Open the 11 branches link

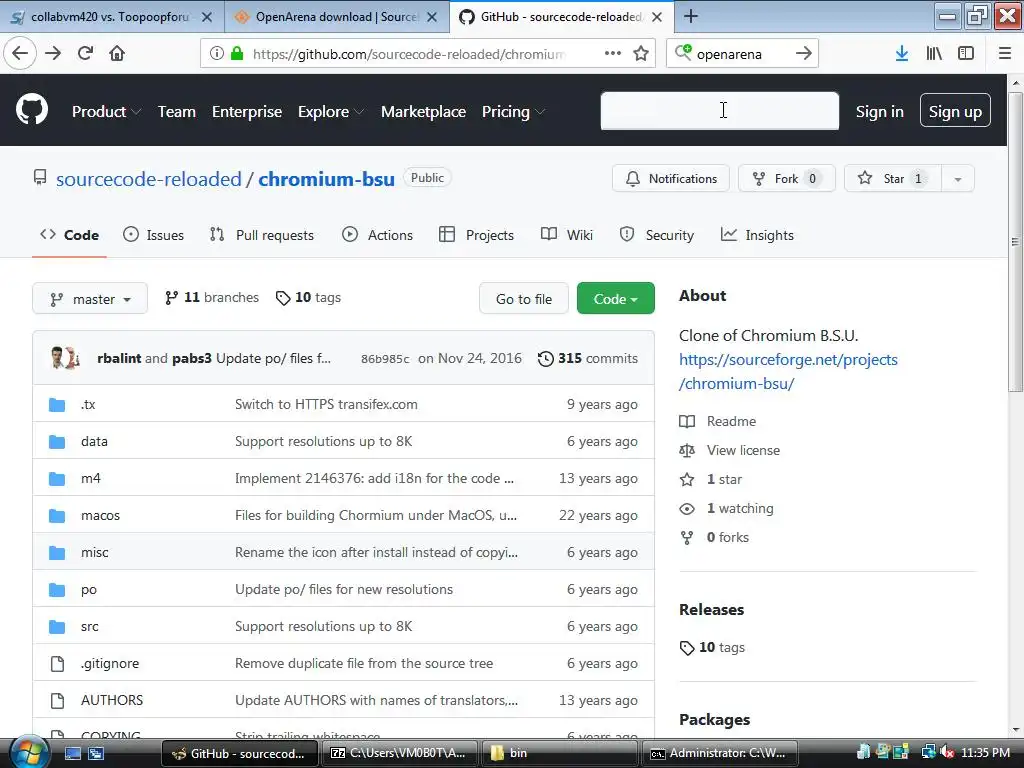coord(212,298)
